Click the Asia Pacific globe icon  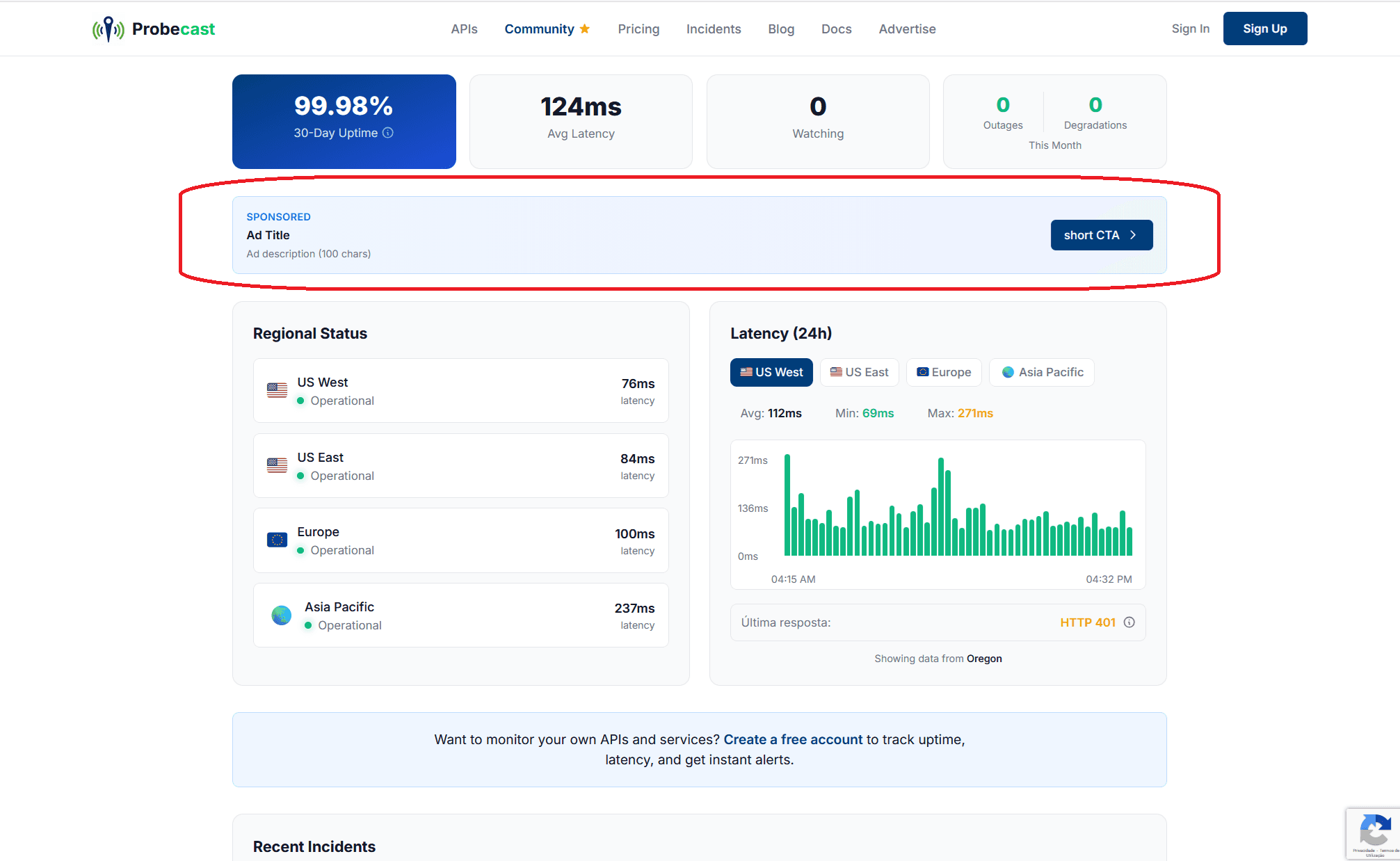[281, 615]
